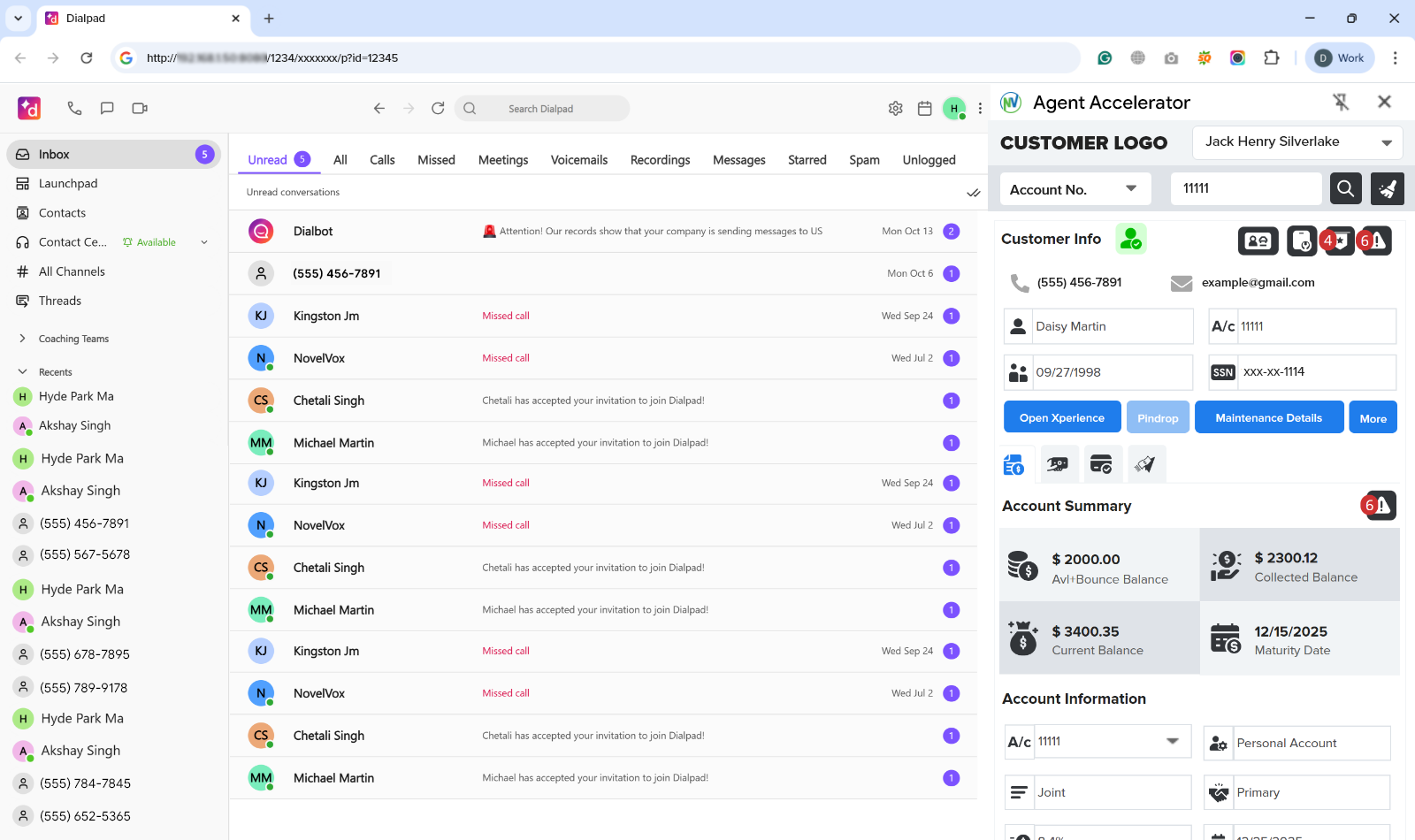1415x840 pixels.
Task: Open the browser extensions puzzle icon
Action: (x=1271, y=58)
